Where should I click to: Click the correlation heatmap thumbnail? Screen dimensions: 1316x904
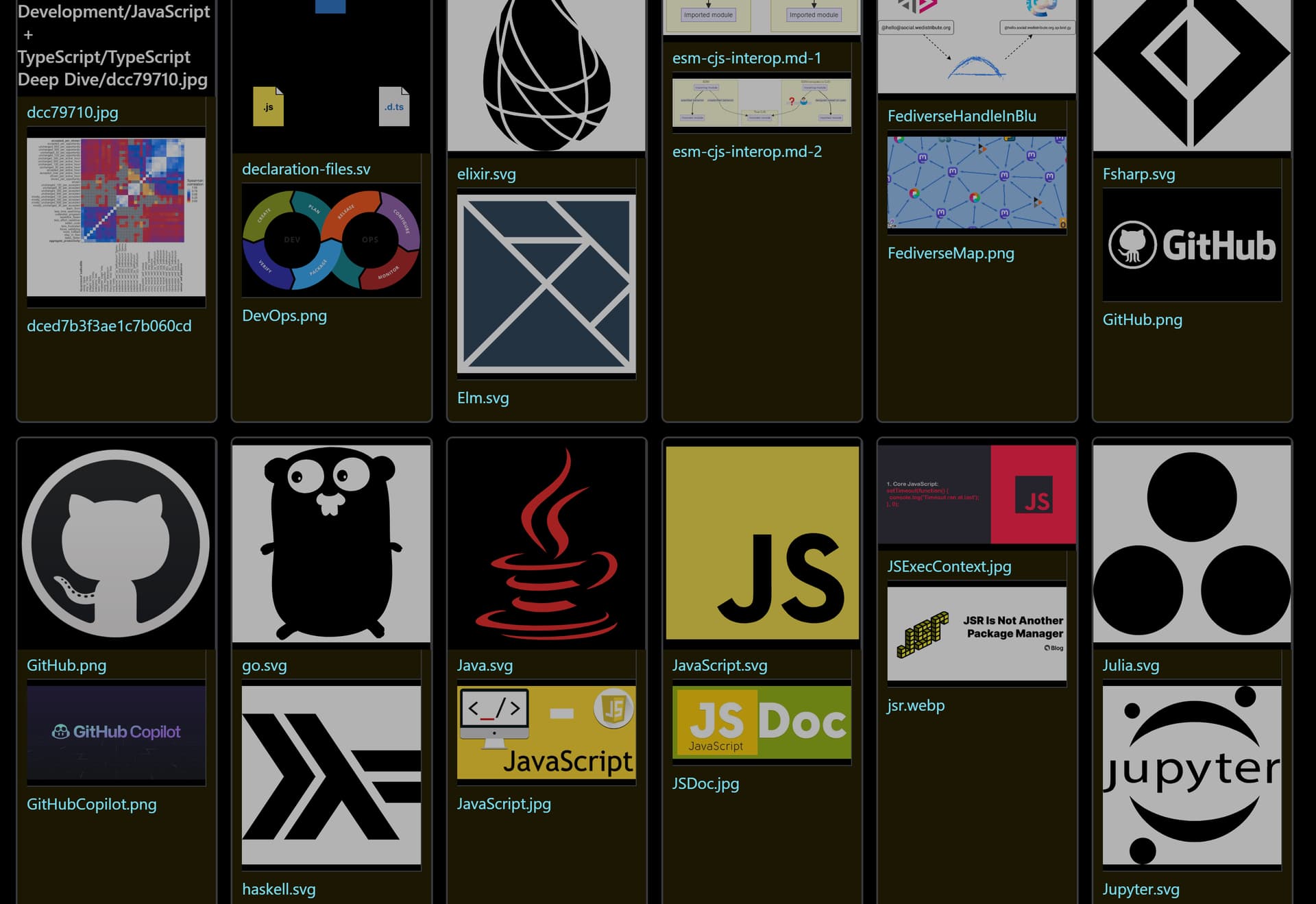[x=116, y=217]
